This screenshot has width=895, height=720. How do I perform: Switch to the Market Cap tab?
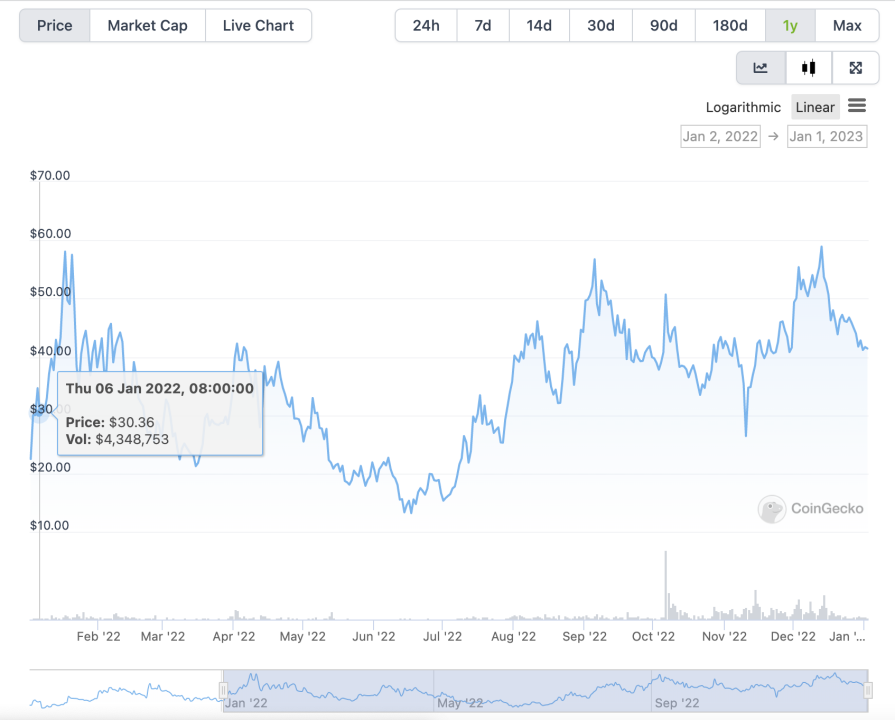click(x=147, y=25)
